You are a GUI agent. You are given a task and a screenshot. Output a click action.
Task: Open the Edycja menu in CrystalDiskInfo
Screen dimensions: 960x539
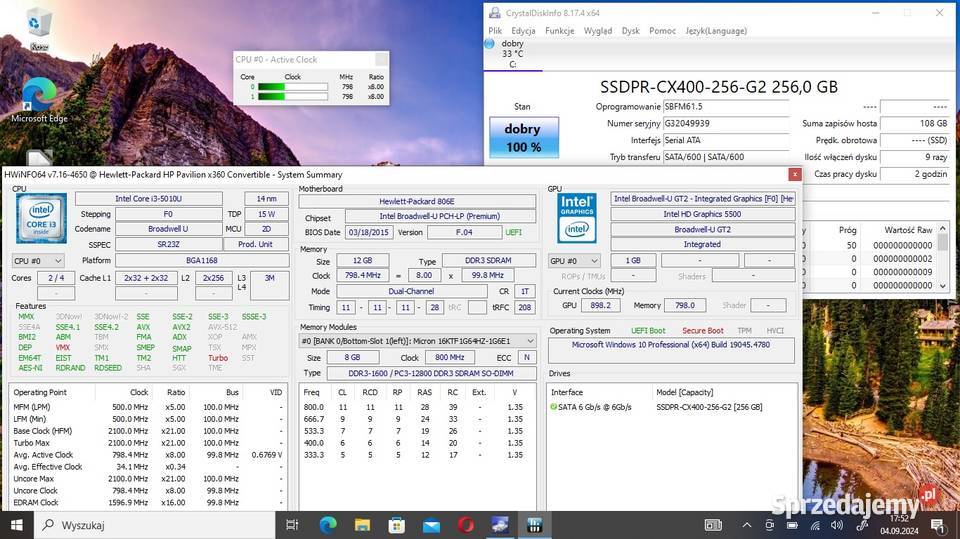(x=523, y=31)
